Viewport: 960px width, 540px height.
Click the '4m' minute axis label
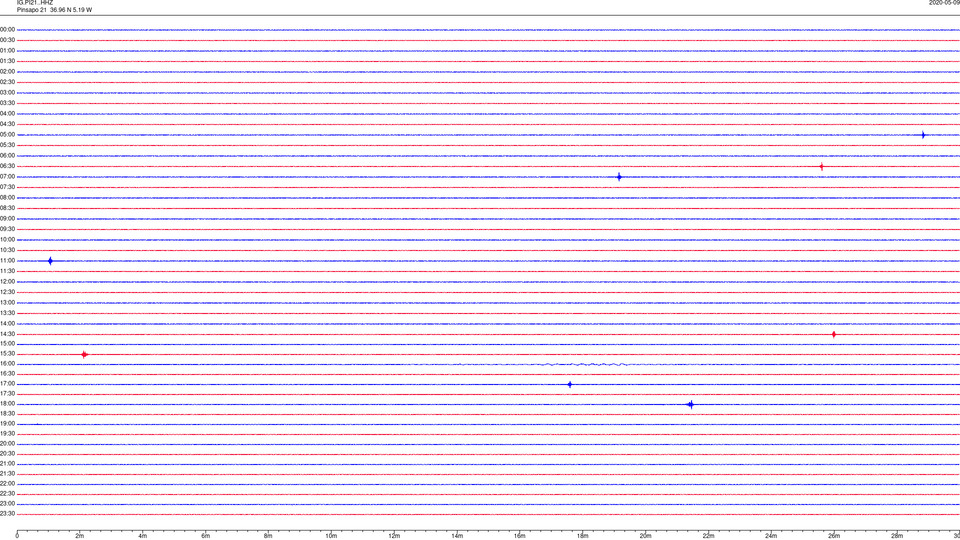tap(143, 536)
